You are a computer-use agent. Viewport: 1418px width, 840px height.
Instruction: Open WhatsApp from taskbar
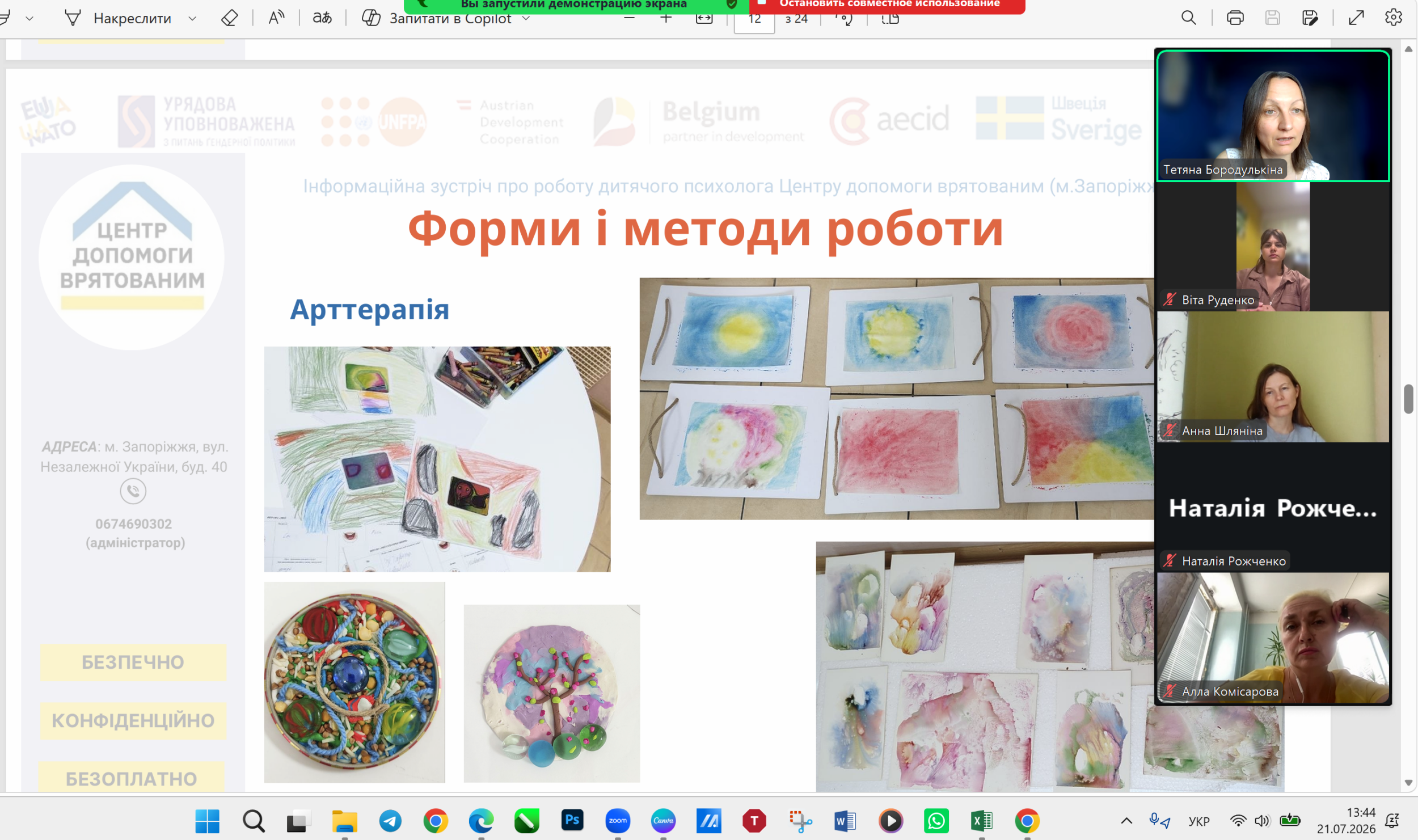point(936,821)
